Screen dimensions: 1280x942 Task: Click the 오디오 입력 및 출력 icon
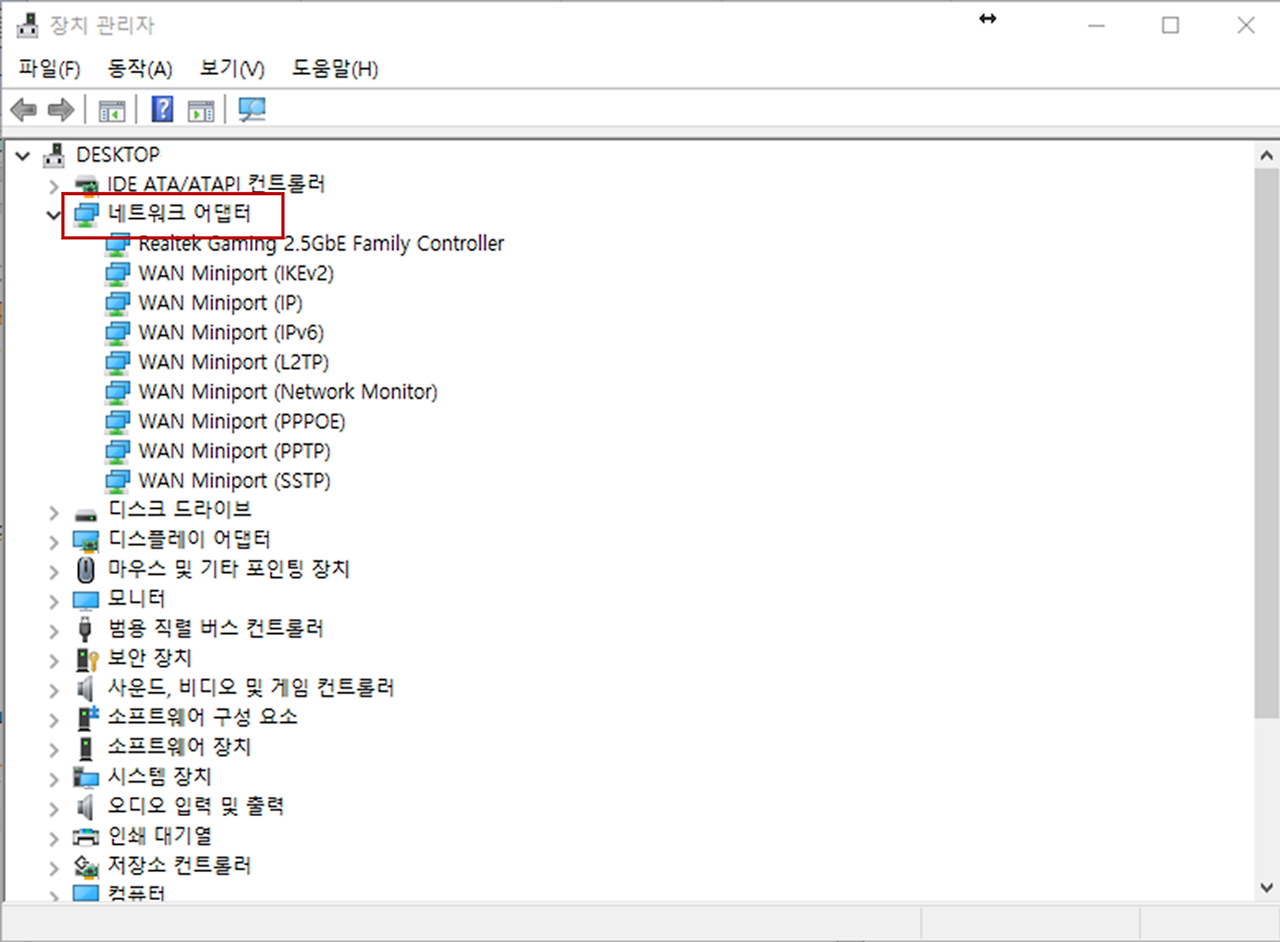point(86,806)
